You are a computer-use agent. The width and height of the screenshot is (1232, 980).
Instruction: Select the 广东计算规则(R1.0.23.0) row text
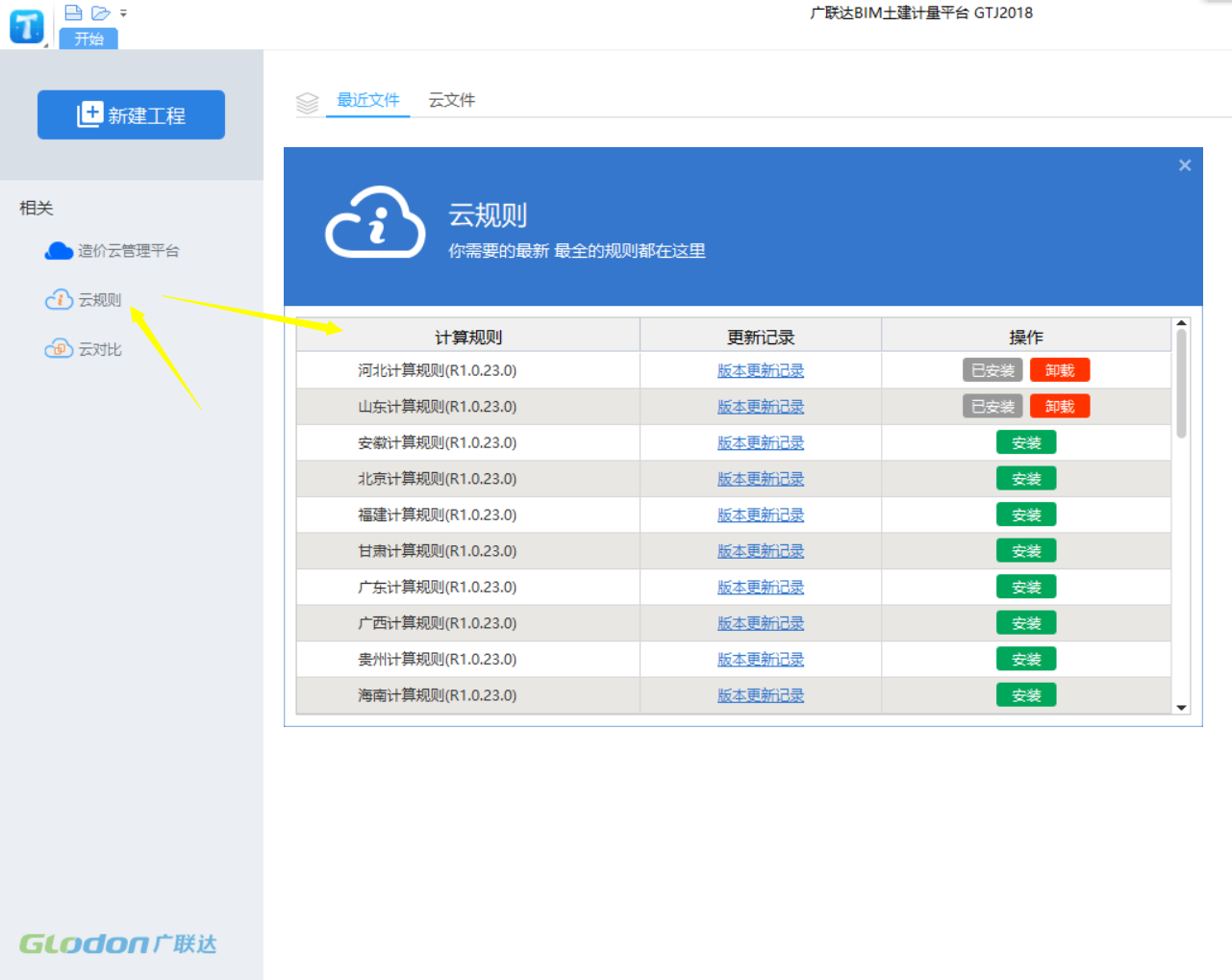(x=438, y=587)
